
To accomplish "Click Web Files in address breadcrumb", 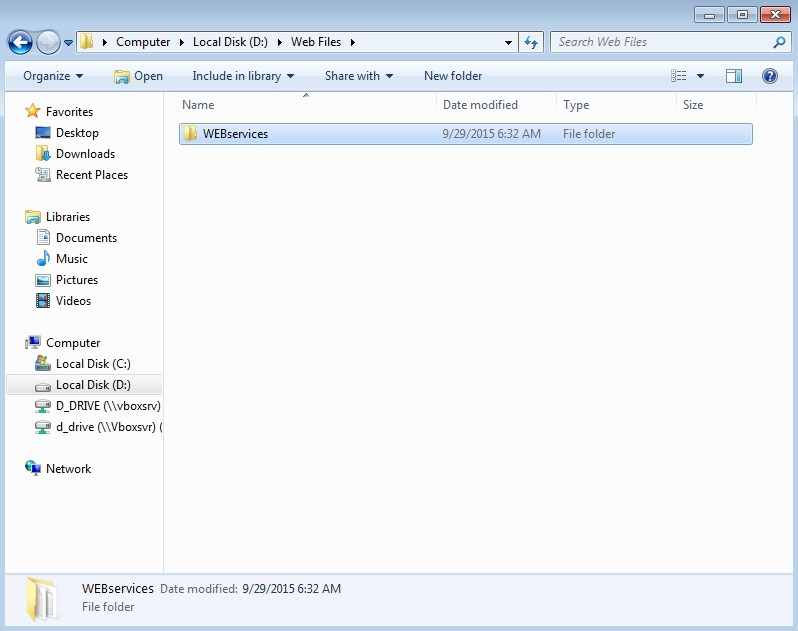I will click(x=316, y=42).
